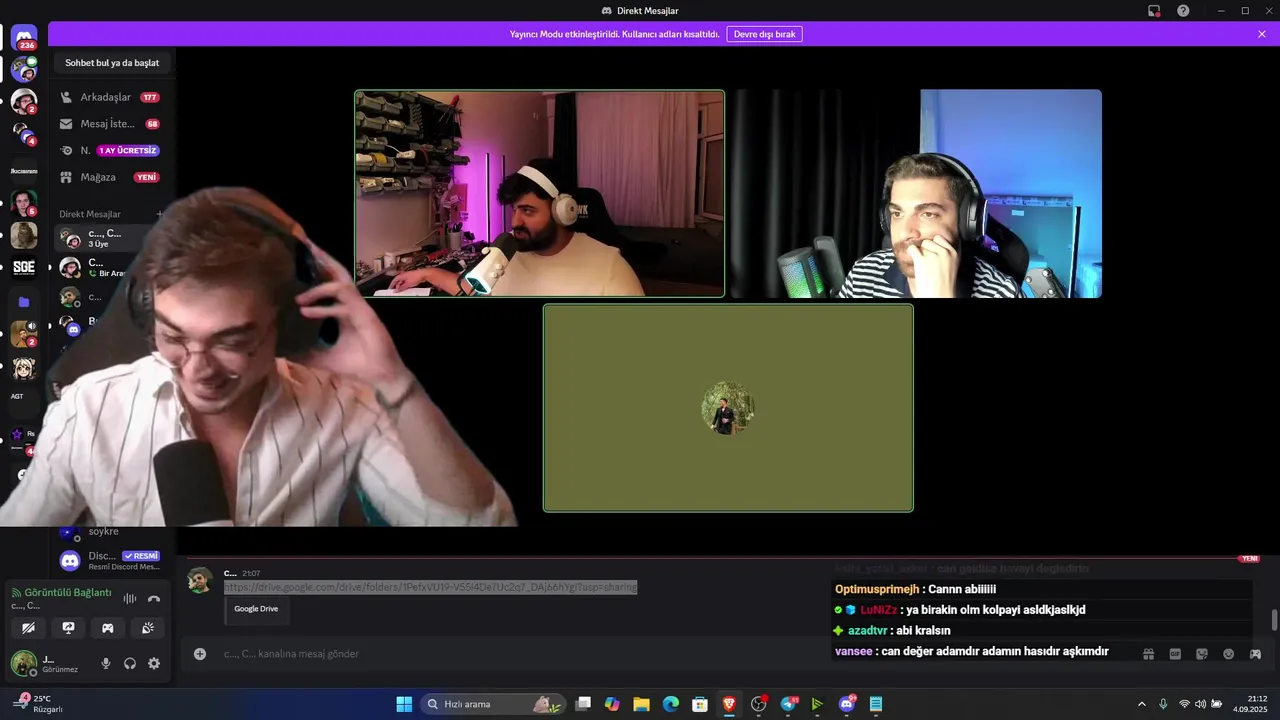Open Discord home Direct Messages icon
1280x720 pixels.
coord(24,38)
